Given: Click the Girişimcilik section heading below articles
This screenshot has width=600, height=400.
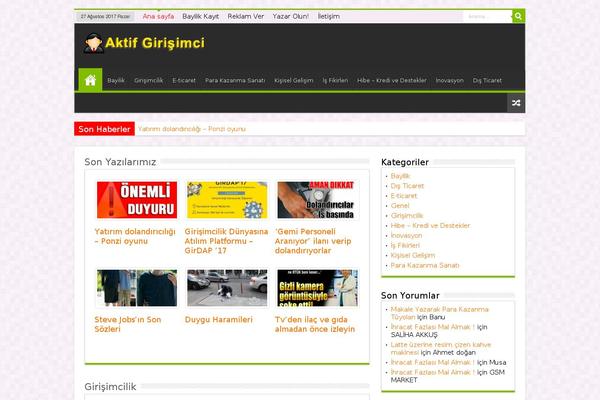Looking at the screenshot, I should tap(110, 387).
